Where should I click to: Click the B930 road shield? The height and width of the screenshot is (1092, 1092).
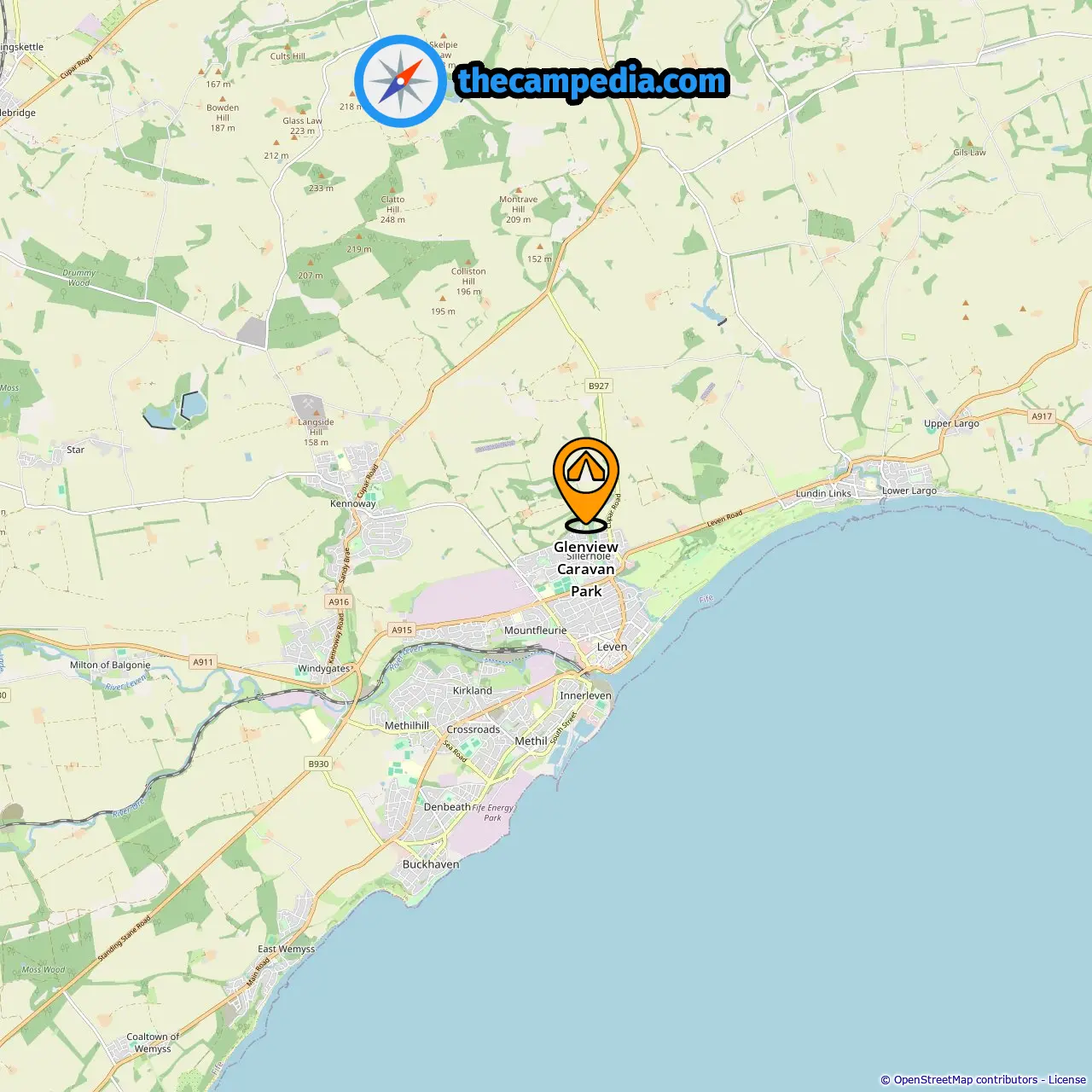[318, 764]
